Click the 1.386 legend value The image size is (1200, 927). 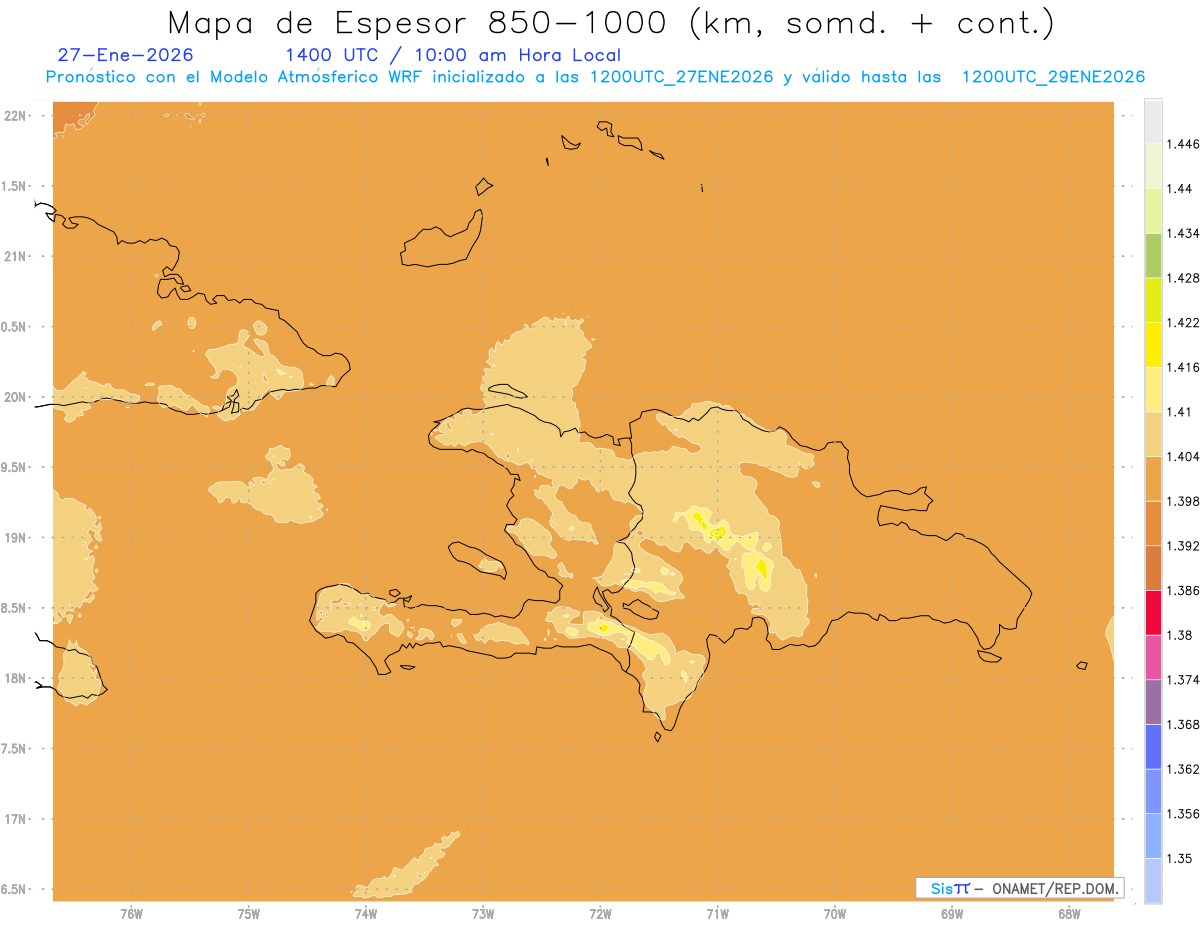coord(1182,591)
